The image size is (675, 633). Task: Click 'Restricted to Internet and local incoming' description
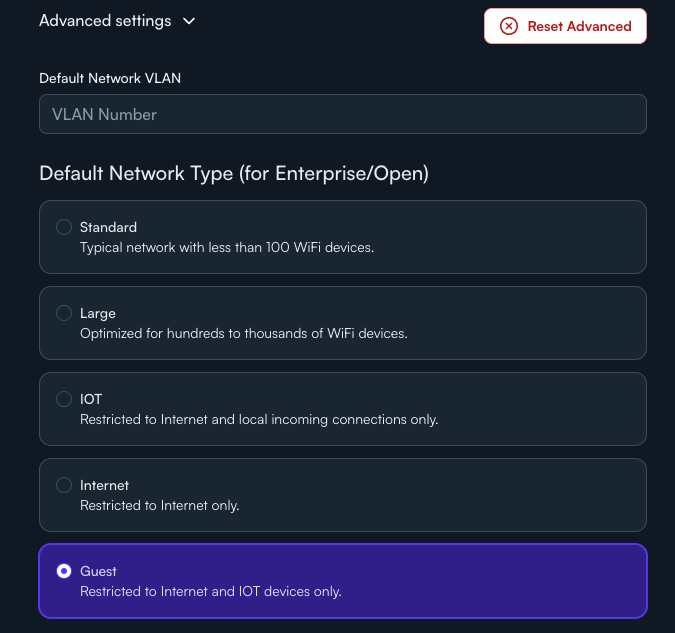coord(259,418)
